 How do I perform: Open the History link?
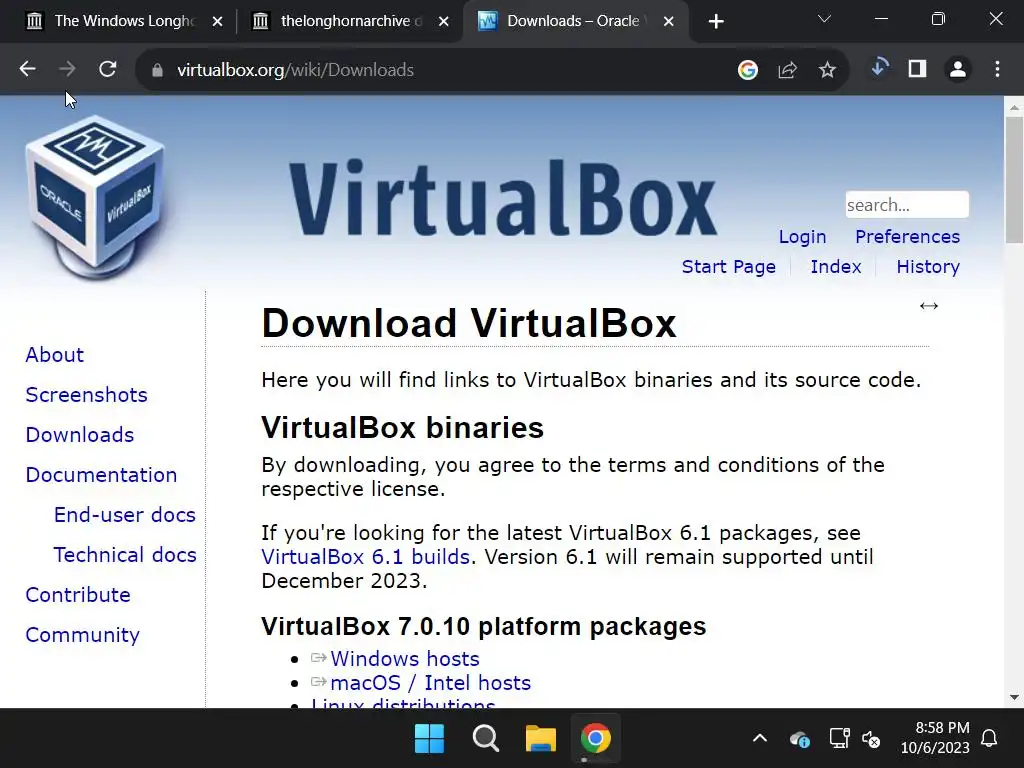coord(928,266)
